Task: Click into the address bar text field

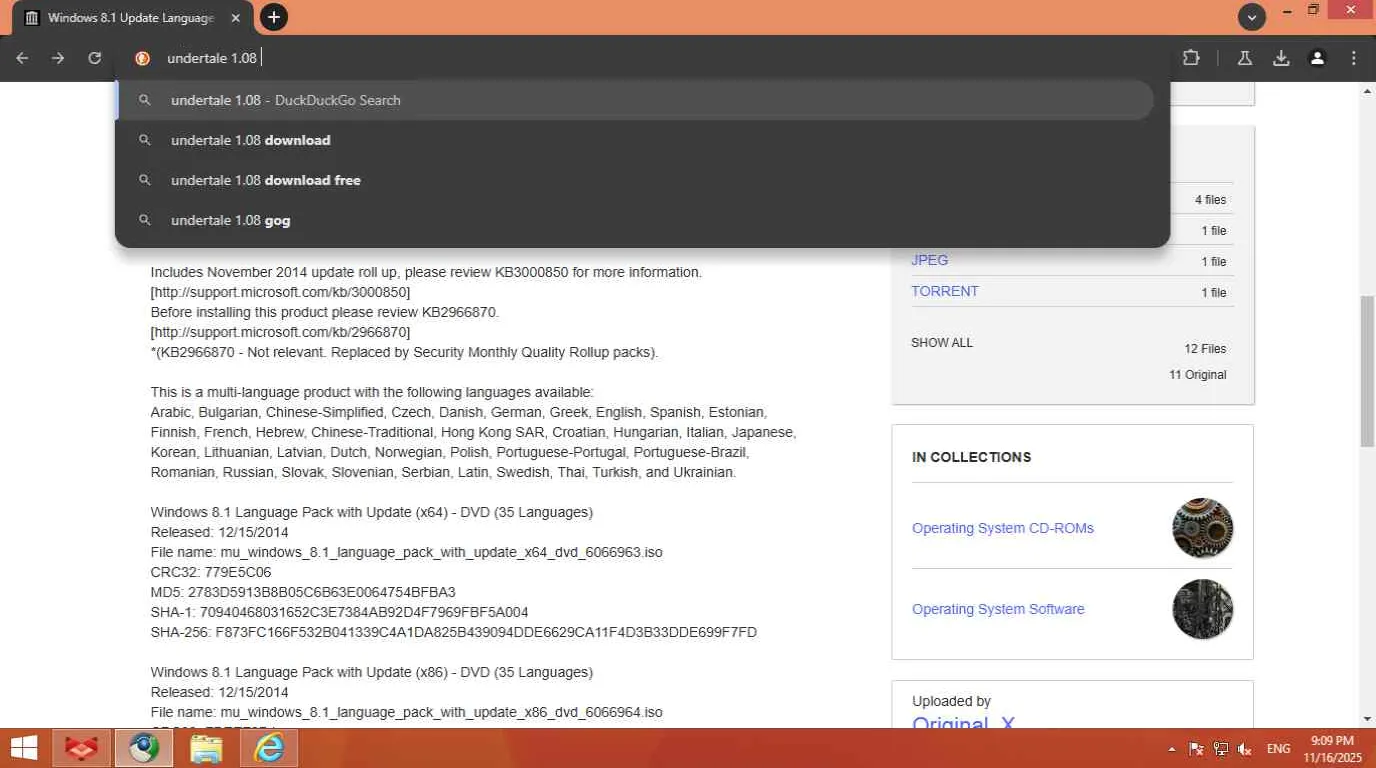Action: [x=660, y=58]
